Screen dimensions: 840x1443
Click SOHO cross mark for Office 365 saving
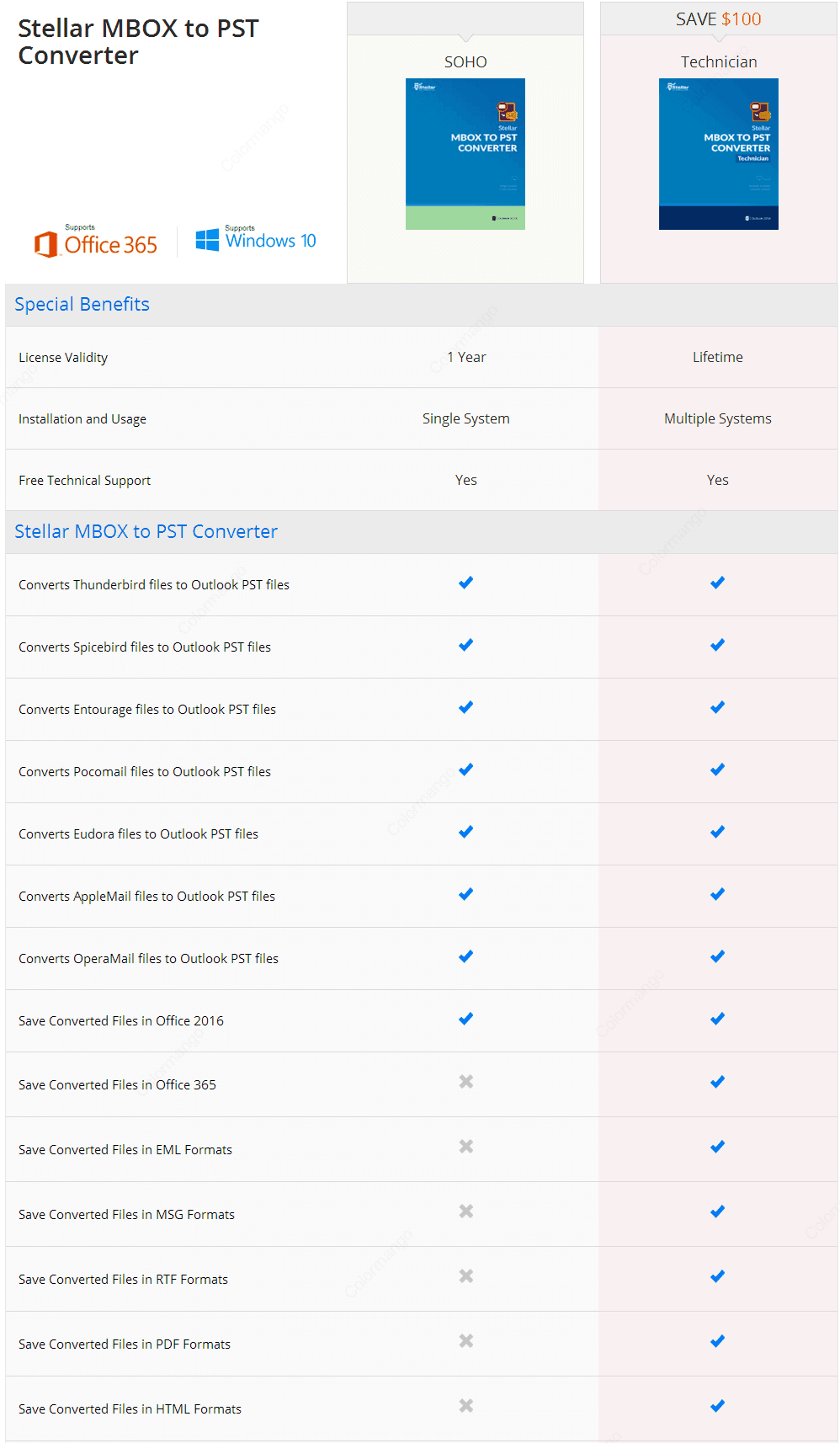(465, 1082)
